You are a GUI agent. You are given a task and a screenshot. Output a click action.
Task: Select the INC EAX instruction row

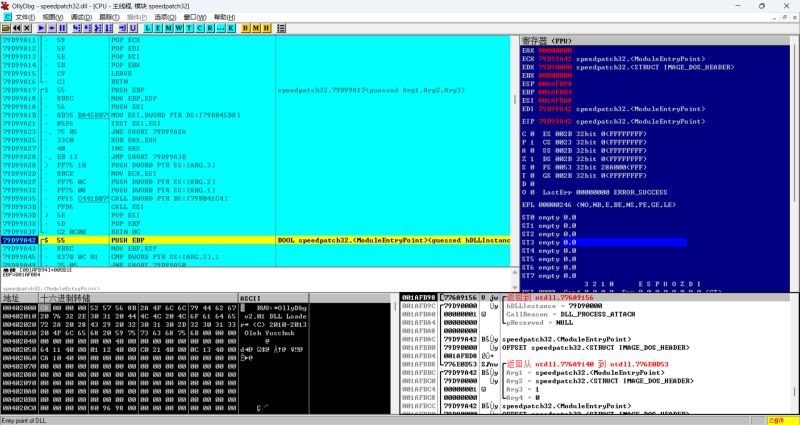[x=255, y=148]
